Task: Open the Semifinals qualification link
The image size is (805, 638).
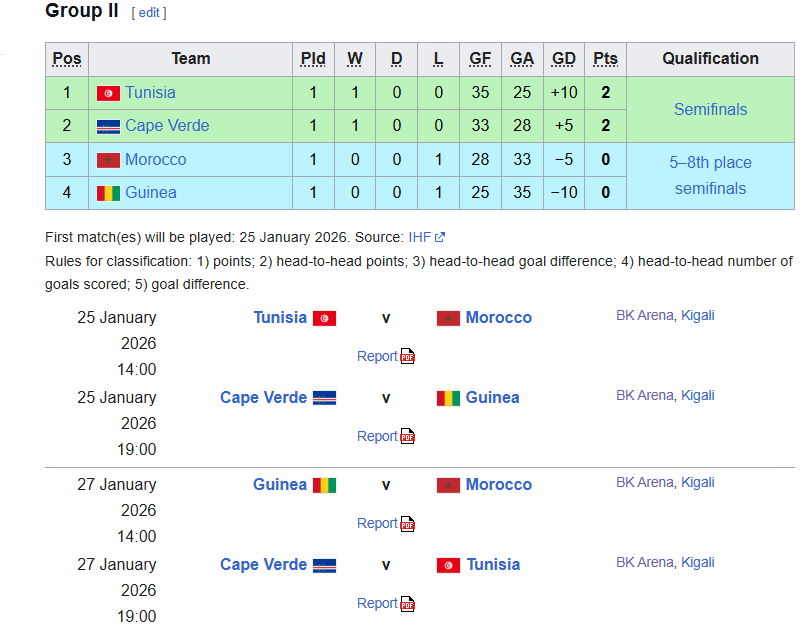Action: point(711,109)
